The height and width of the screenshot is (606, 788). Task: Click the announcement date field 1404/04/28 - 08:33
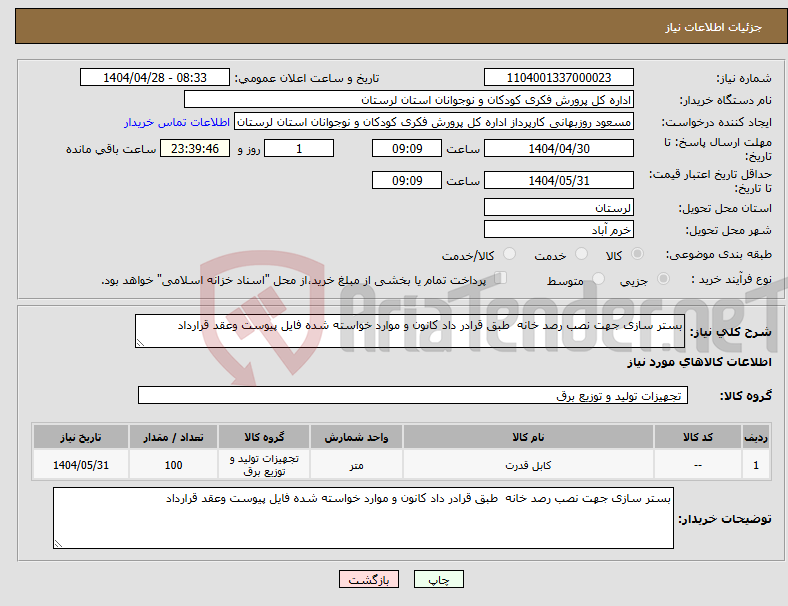(x=155, y=77)
